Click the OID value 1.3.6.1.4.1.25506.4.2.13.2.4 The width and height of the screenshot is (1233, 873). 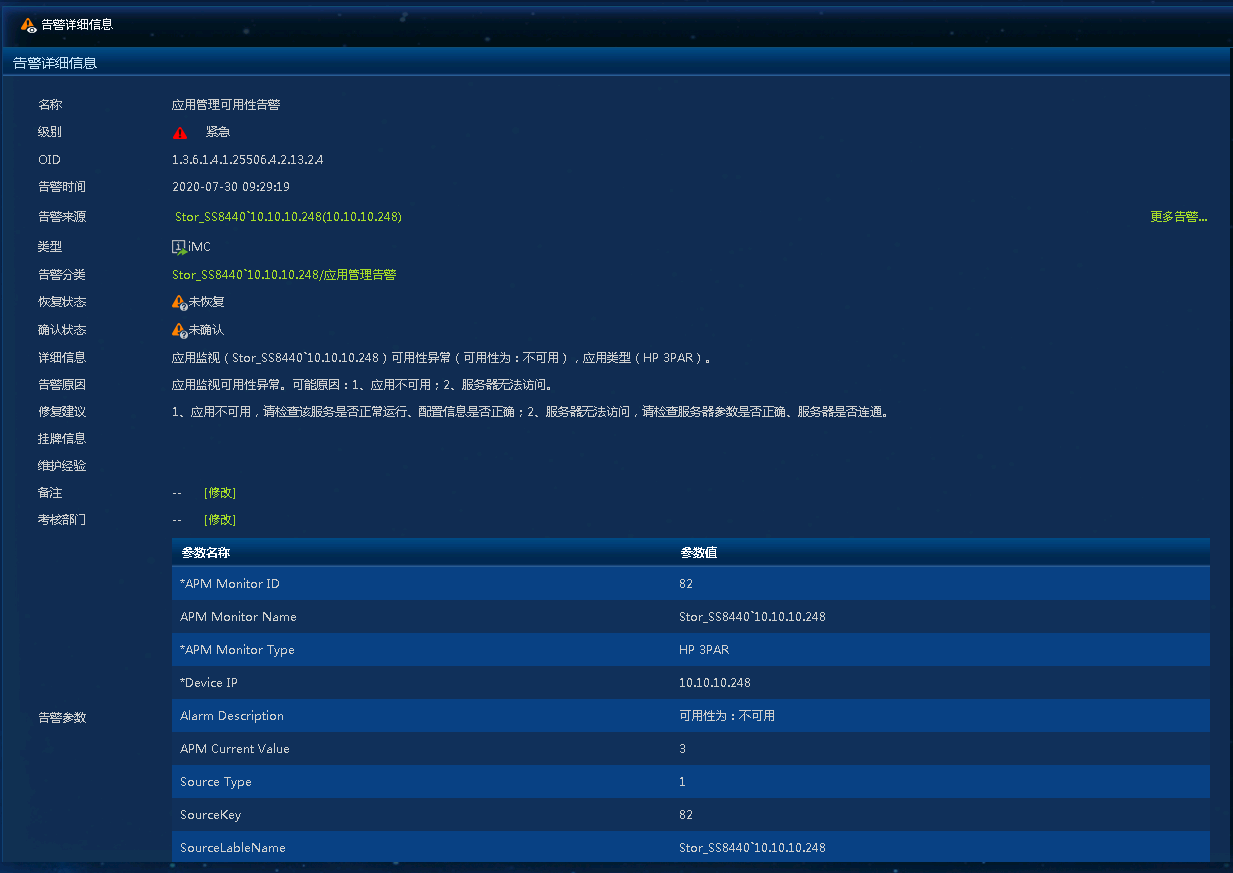point(247,160)
